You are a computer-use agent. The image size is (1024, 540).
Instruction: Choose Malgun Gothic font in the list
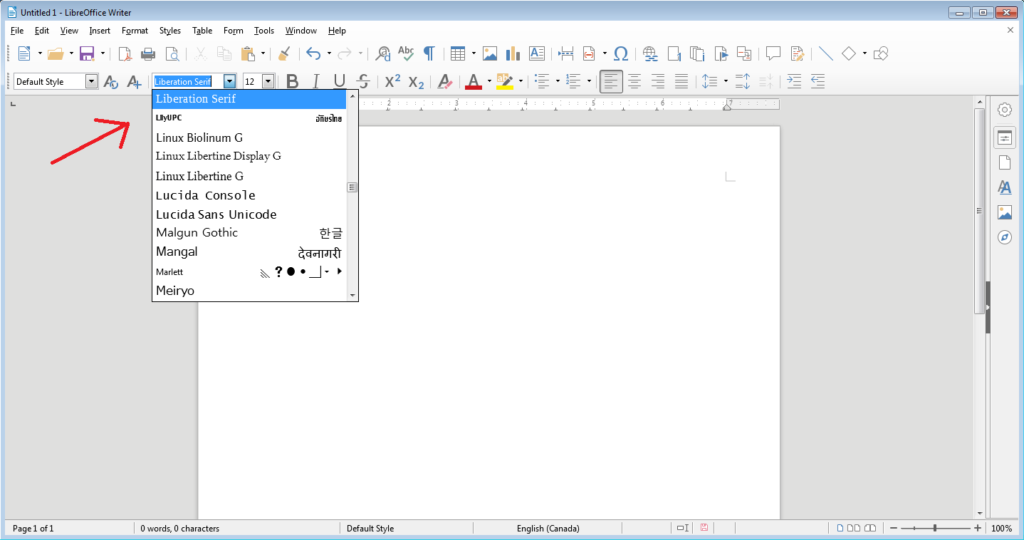[197, 233]
